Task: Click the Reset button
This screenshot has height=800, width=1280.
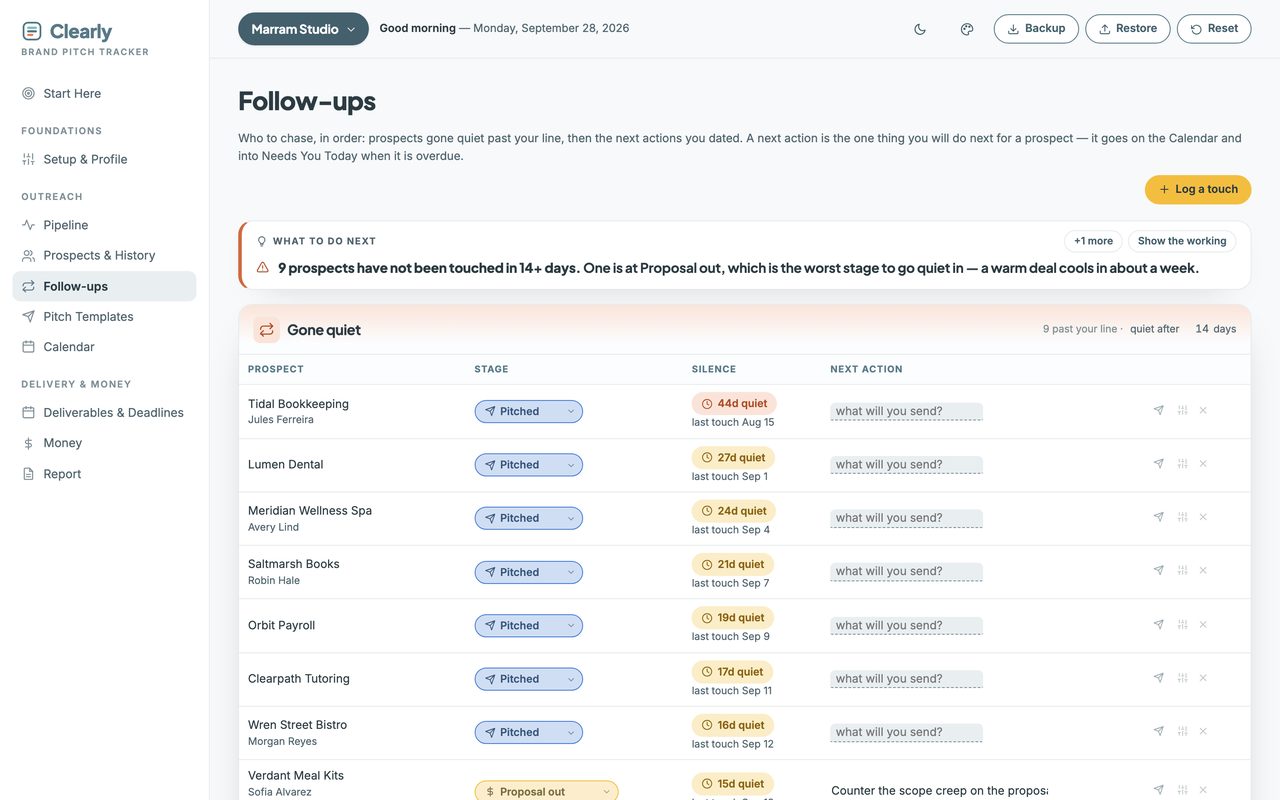Action: [1214, 29]
